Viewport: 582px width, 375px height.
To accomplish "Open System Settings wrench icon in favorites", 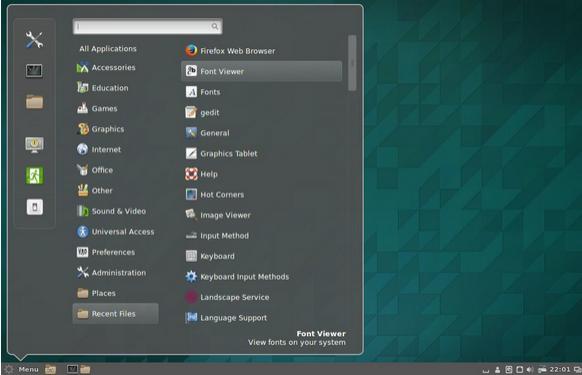I will tap(34, 39).
